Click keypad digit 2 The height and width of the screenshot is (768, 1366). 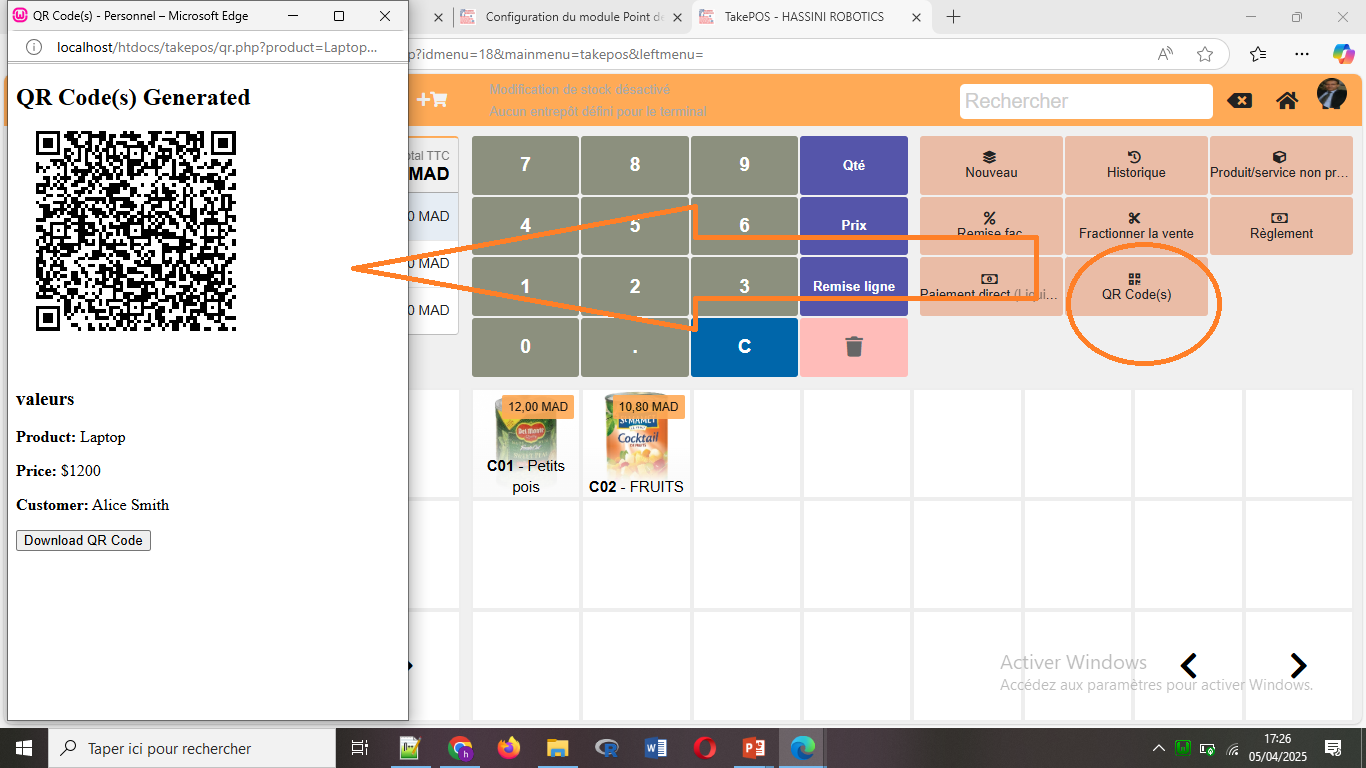coord(635,286)
